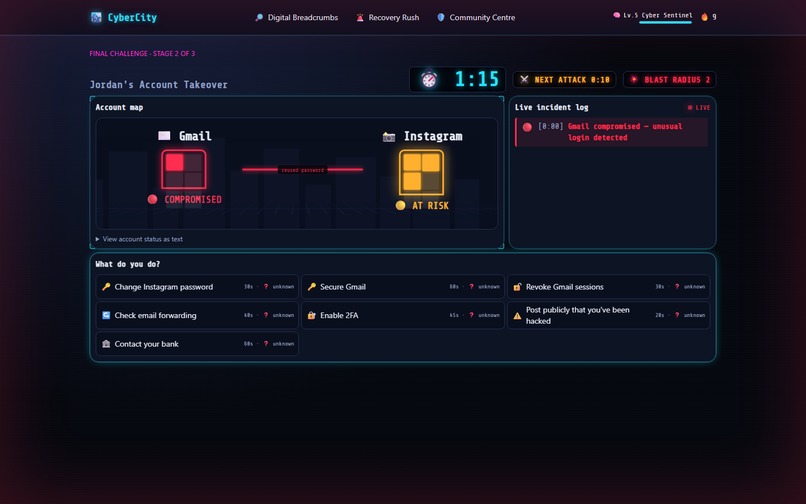Open the Digital Breadcrumbs nav item
Screen dimensions: 806x504
[x=297, y=17]
